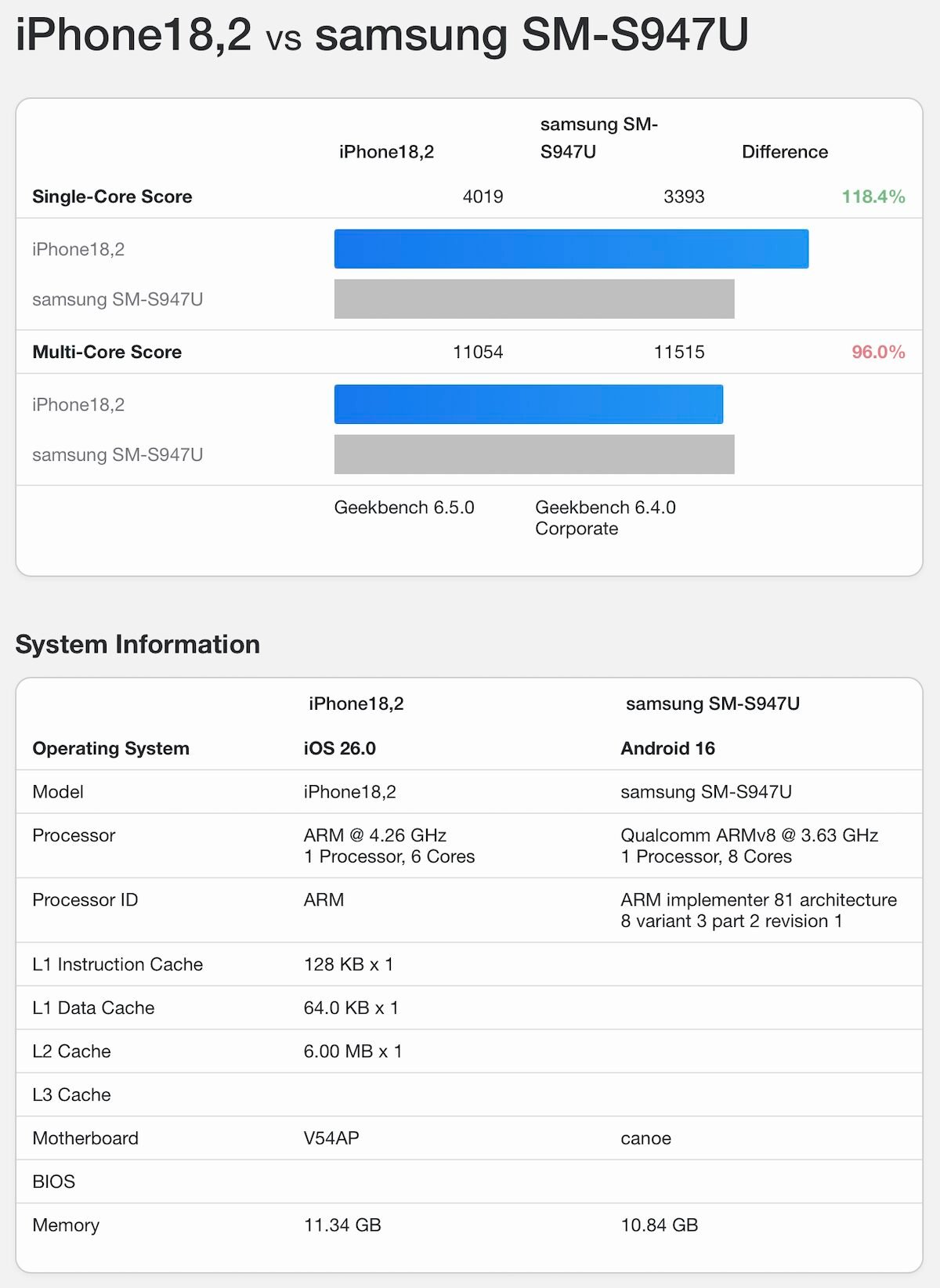Select the 'Multi-Core Score' row label

coord(107,352)
